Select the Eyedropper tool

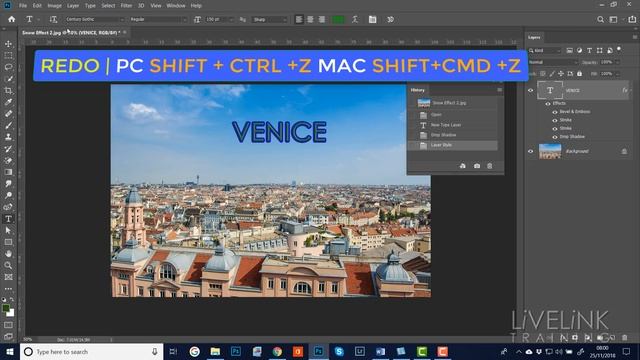tap(8, 102)
